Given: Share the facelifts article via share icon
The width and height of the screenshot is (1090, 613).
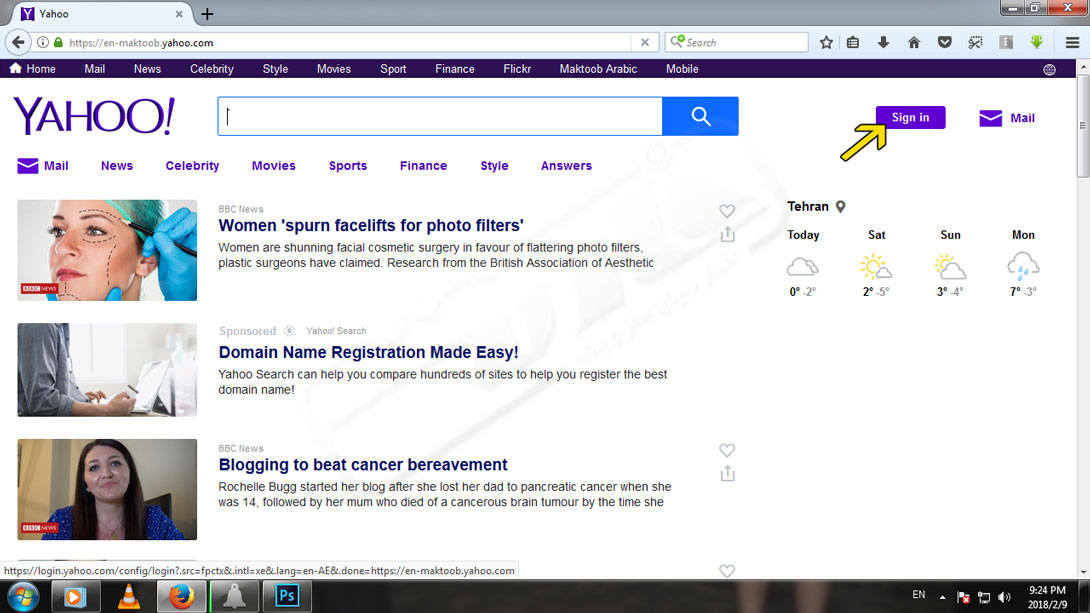Looking at the screenshot, I should (727, 234).
